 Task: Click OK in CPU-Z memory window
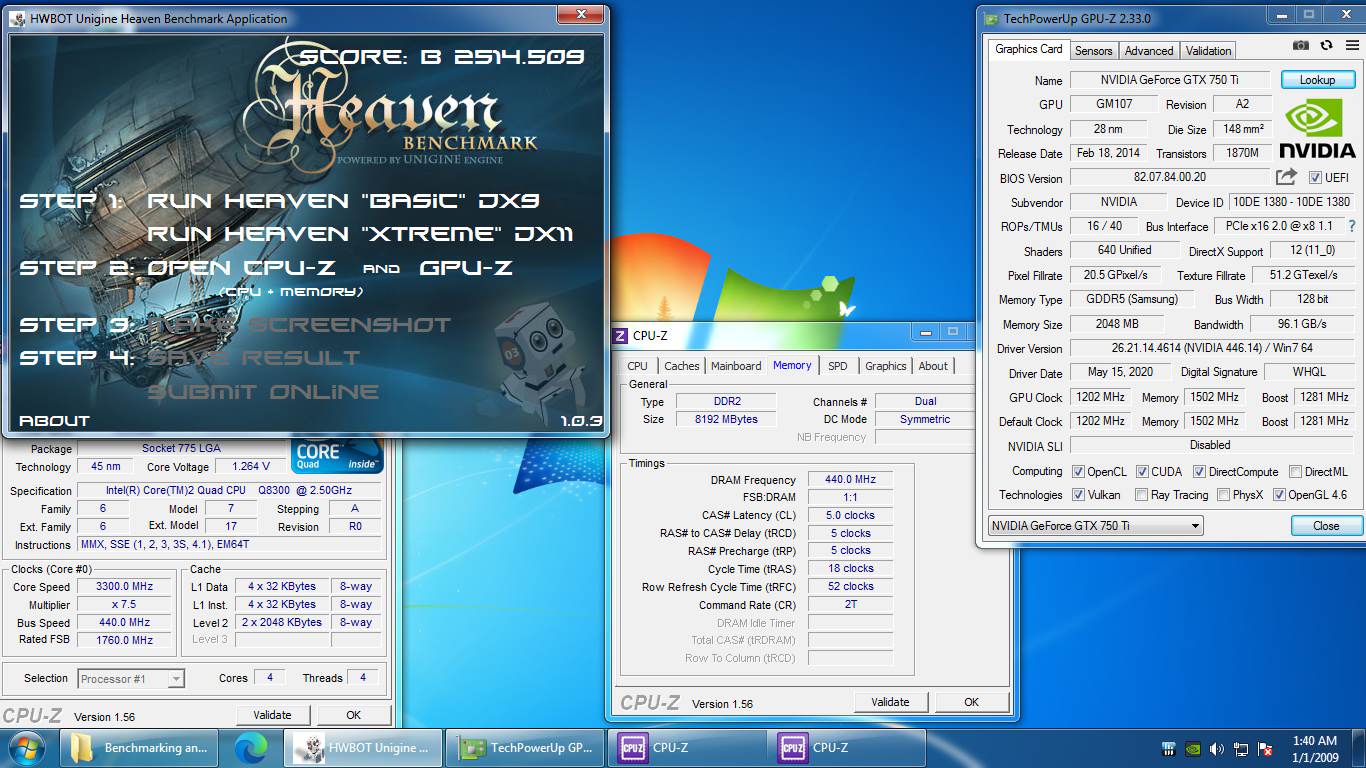[x=971, y=702]
